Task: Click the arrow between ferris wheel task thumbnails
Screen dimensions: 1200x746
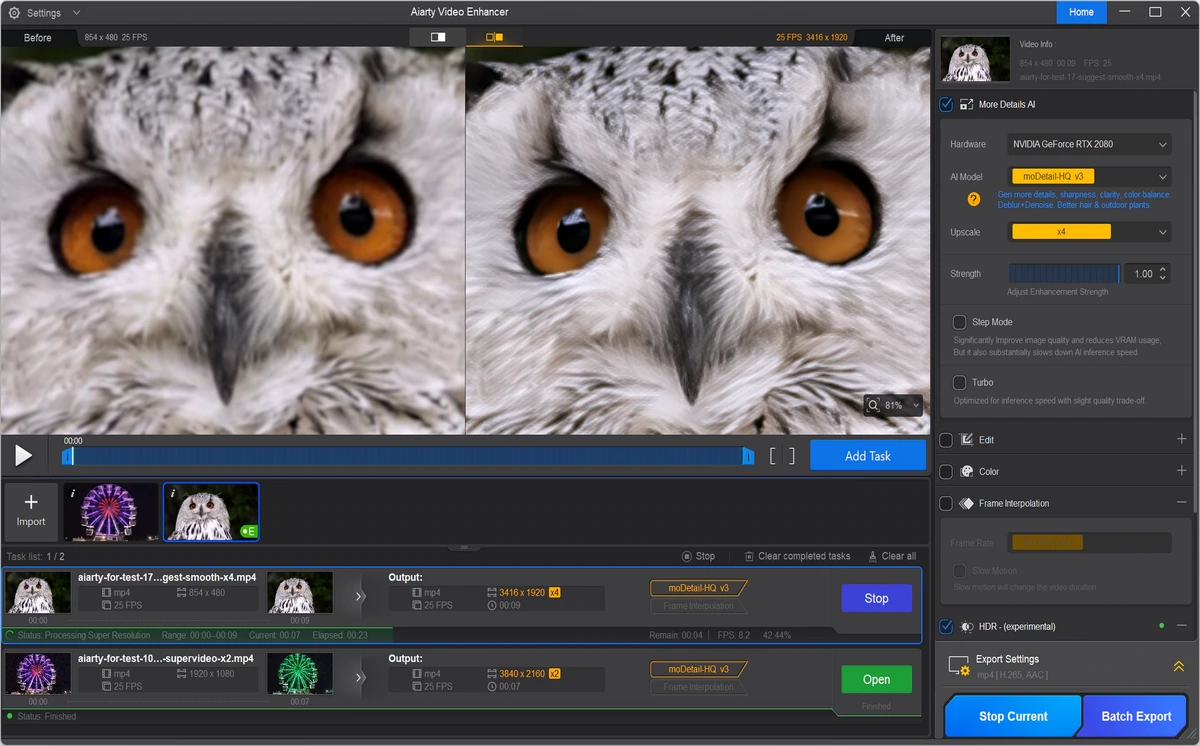Action: tap(361, 679)
